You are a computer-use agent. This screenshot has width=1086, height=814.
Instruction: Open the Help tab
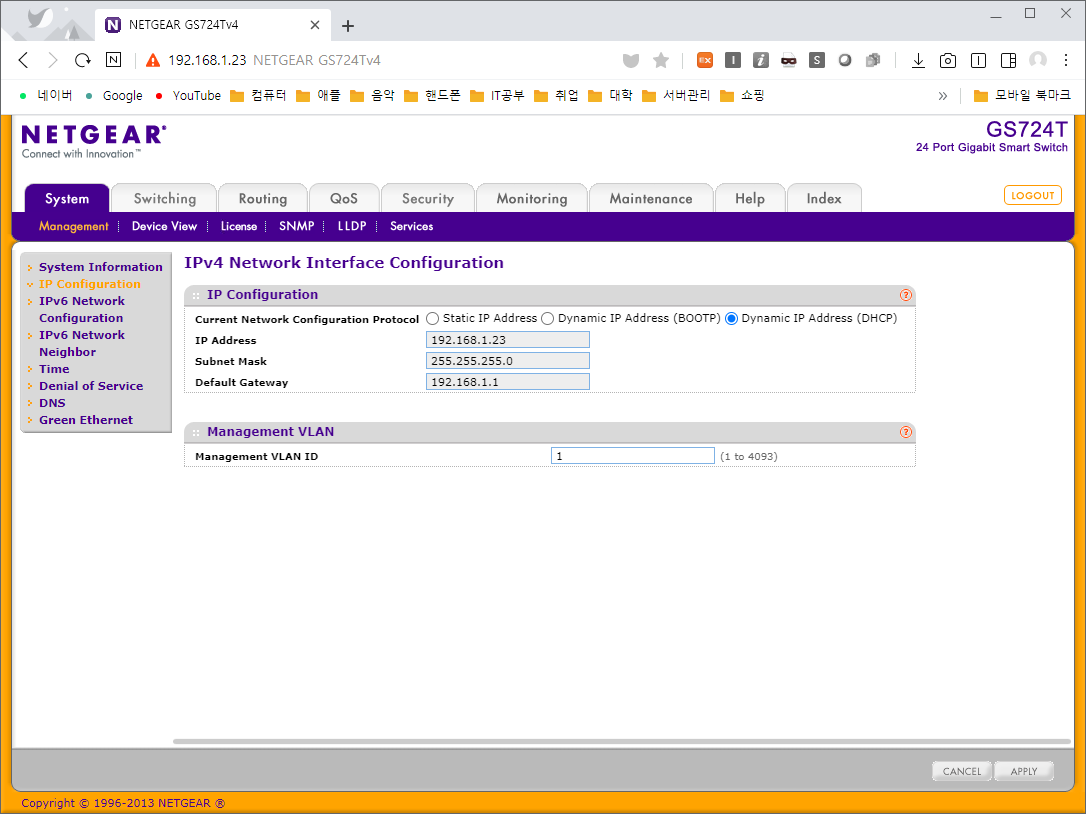[750, 199]
